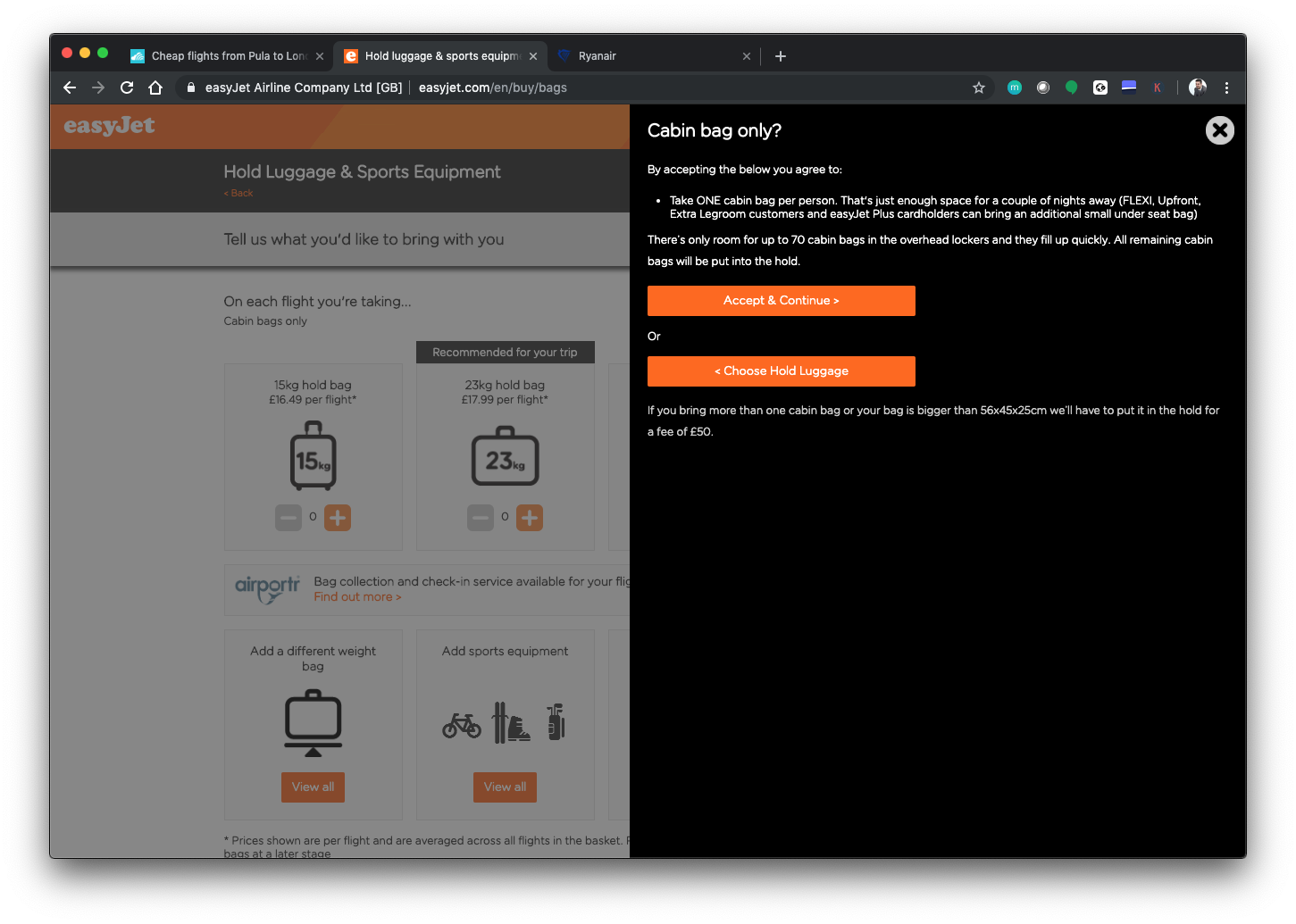Click the 23kg suitcase icon
This screenshot has height=924, width=1296.
pos(505,458)
